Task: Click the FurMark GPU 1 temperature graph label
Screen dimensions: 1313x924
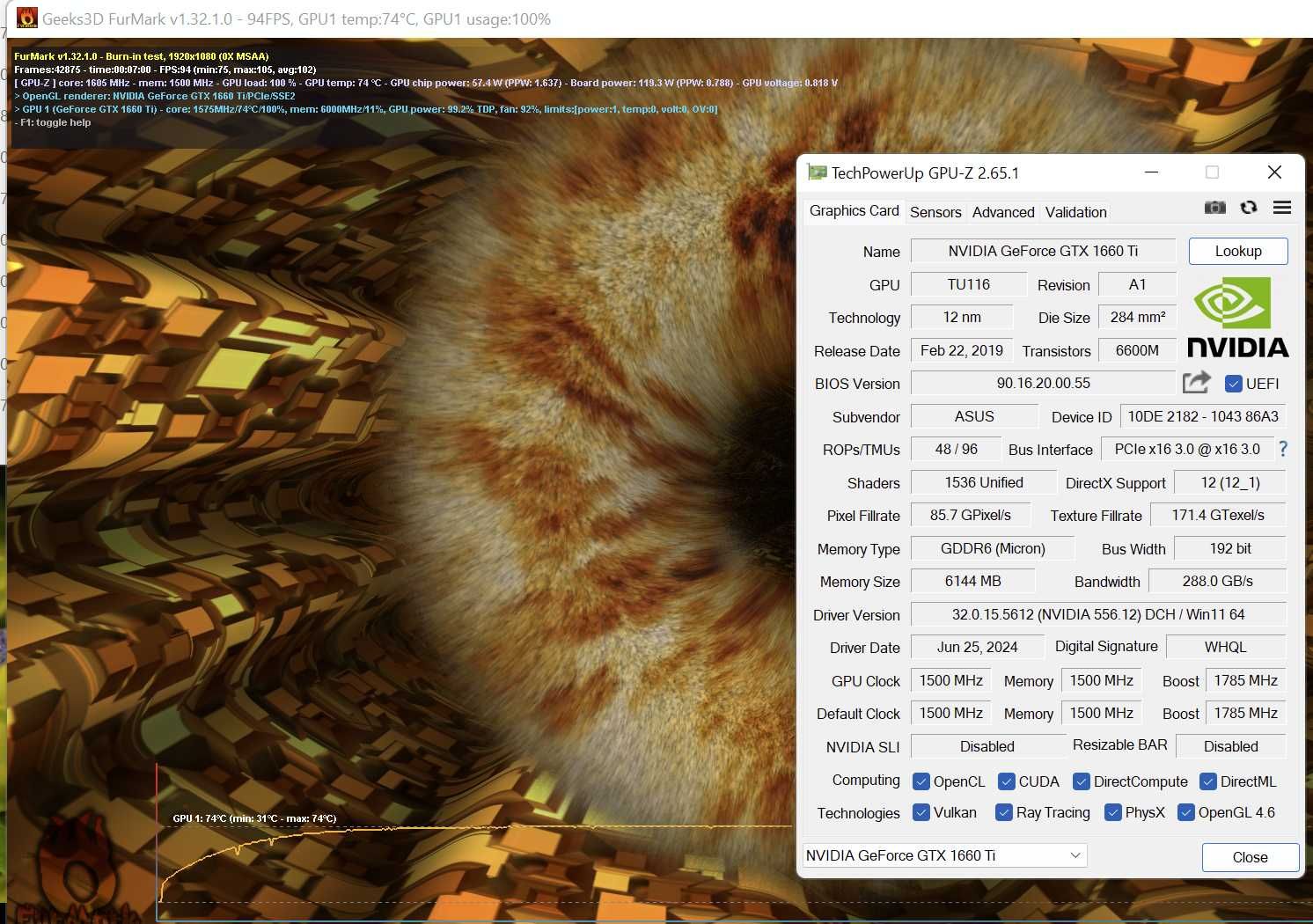Action: [x=254, y=818]
